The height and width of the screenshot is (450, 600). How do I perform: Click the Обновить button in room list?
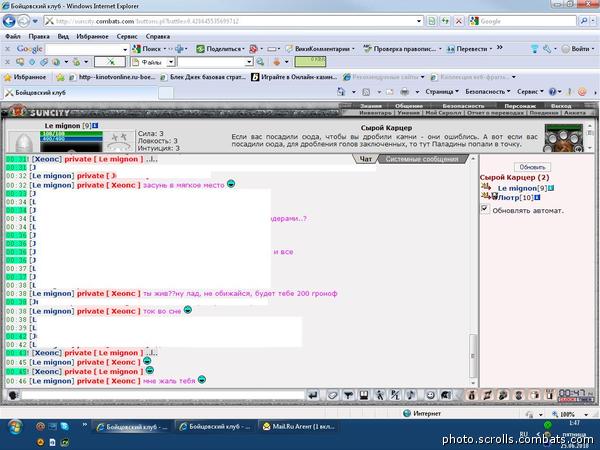532,167
